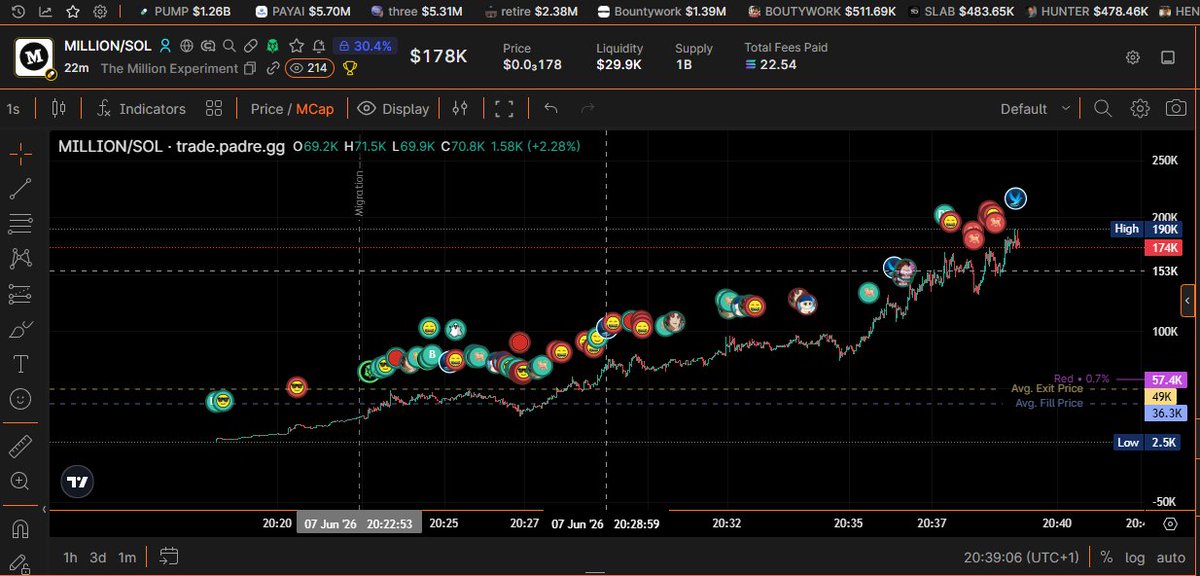Open timezone menu at 20:39:06 (UTC+1)
The height and width of the screenshot is (576, 1200).
pyautogui.click(x=1023, y=556)
